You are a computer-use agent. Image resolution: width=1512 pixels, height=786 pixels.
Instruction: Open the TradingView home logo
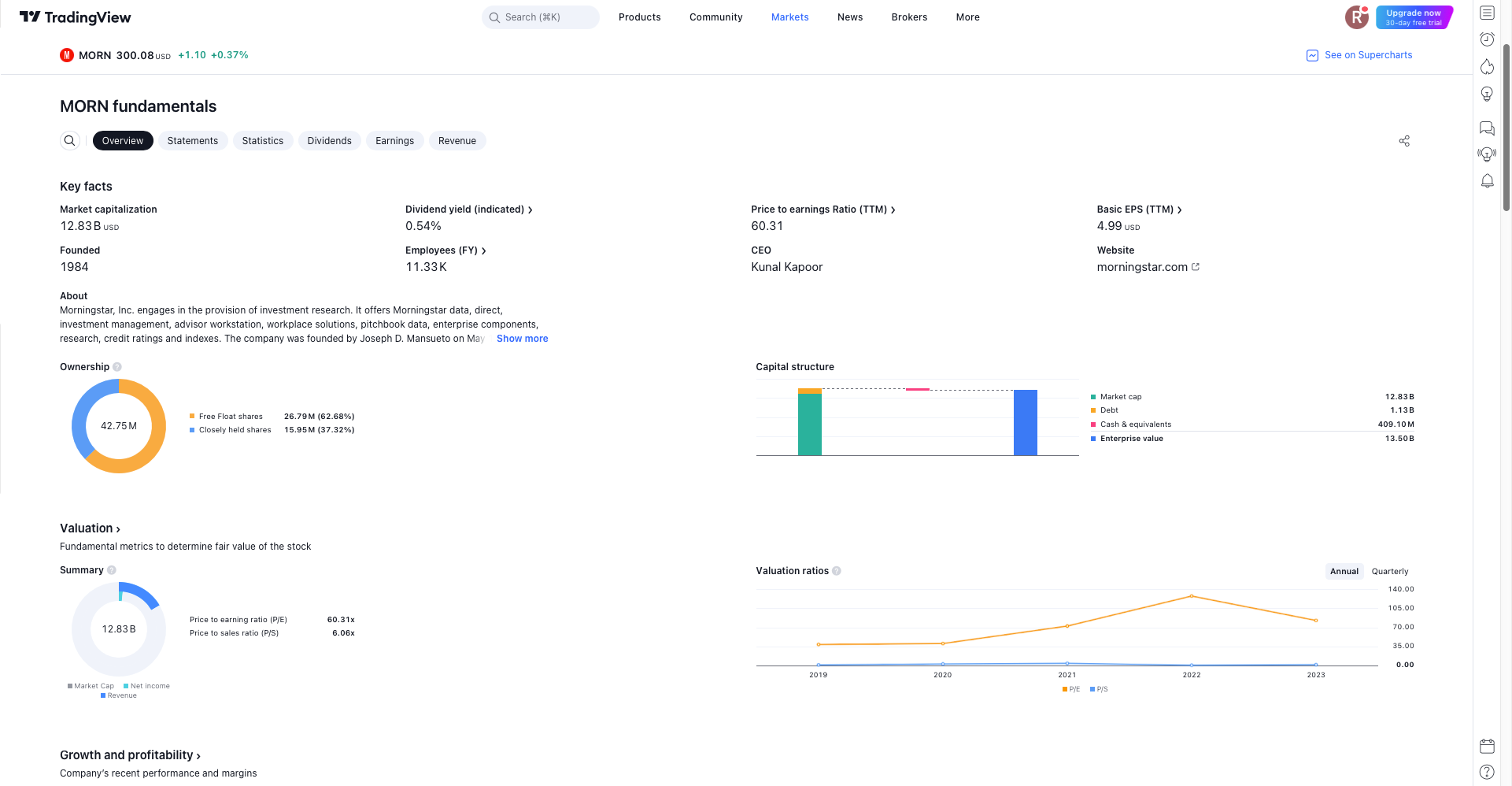coord(75,17)
